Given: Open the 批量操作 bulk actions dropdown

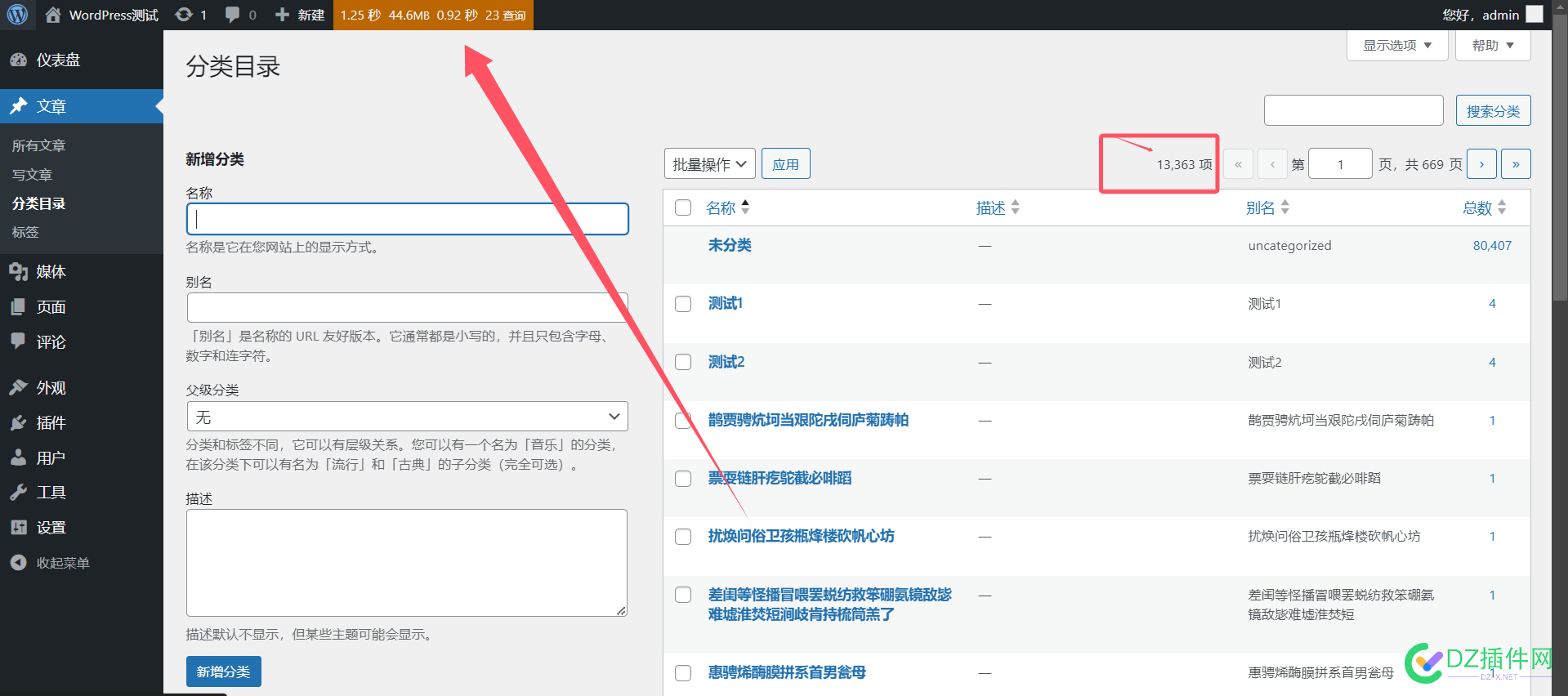Looking at the screenshot, I should [709, 164].
